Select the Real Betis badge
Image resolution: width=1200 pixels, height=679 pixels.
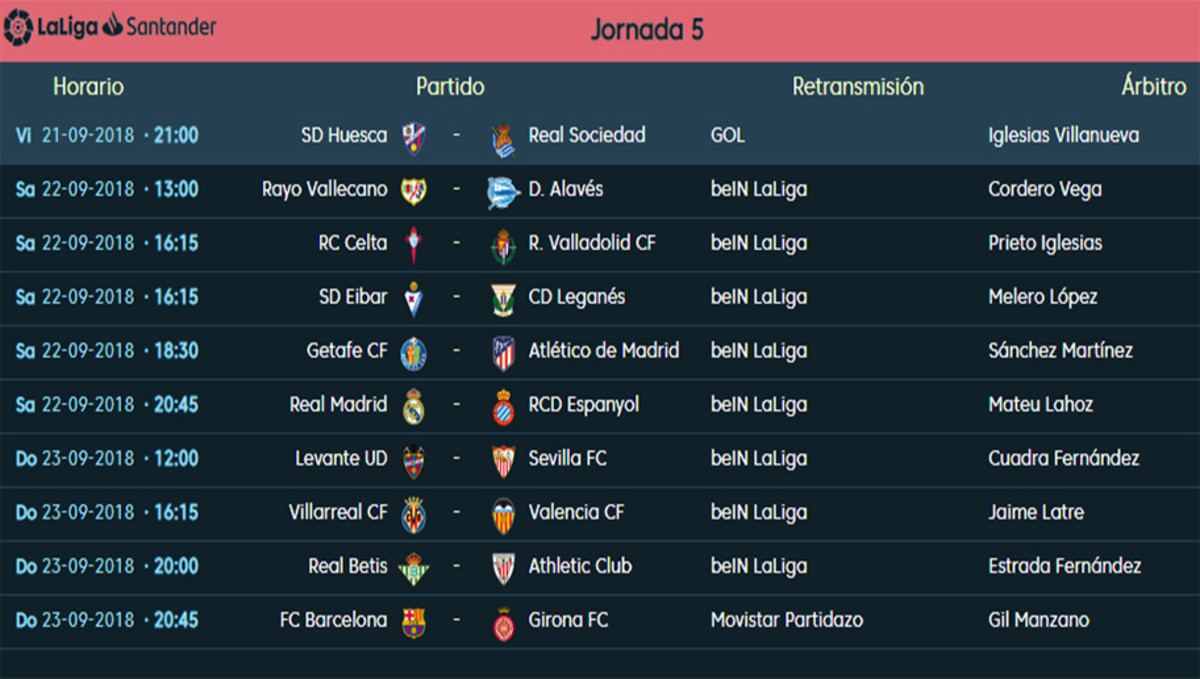coord(413,568)
